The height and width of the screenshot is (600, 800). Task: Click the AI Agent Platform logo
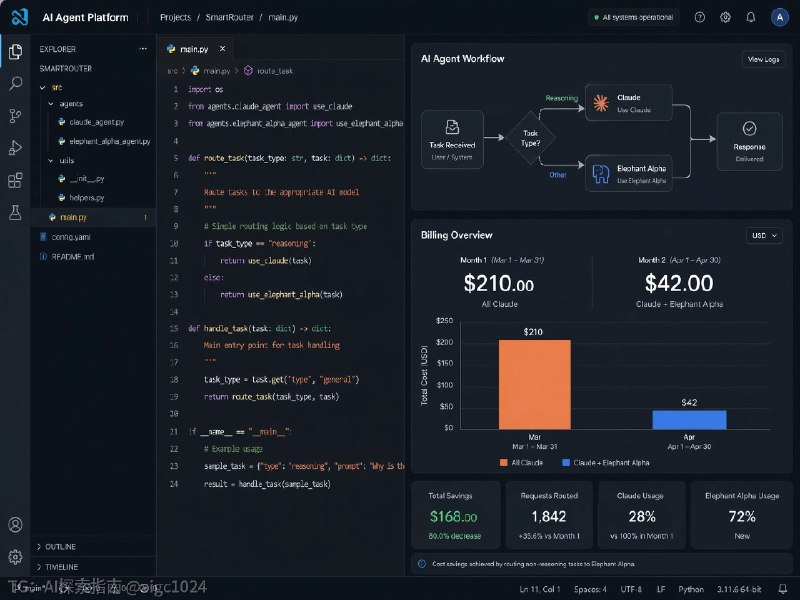pos(20,17)
